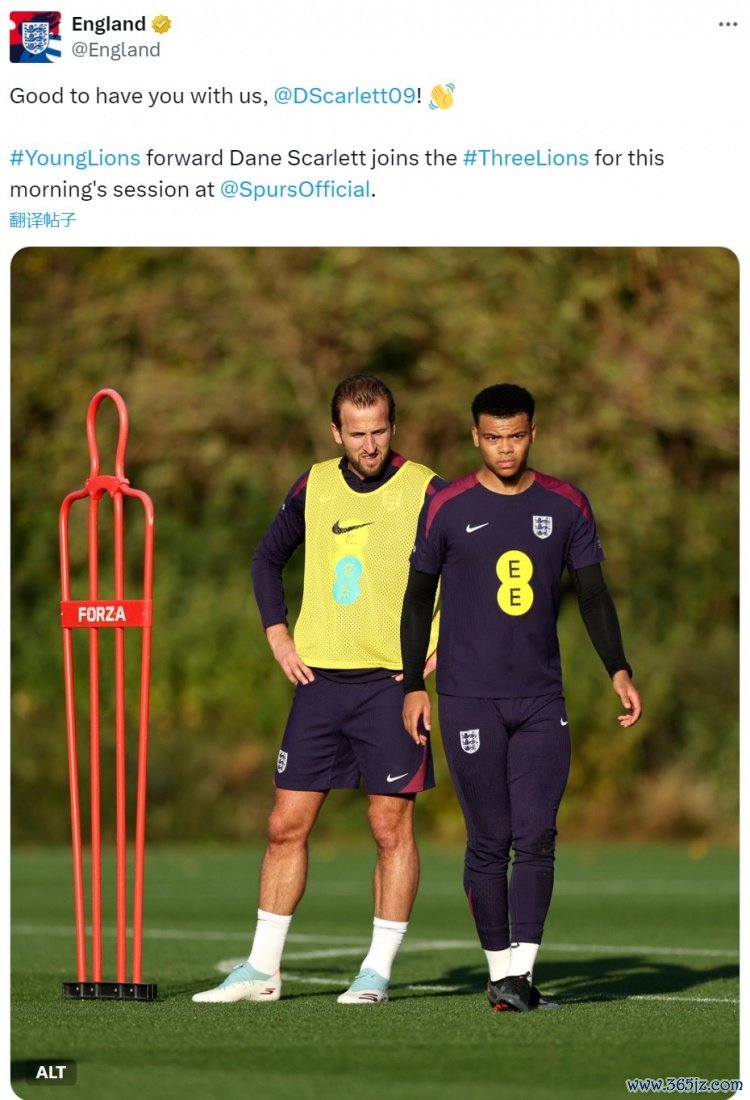The width and height of the screenshot is (750, 1100).
Task: Click the FORZA label on red mannequin
Action: click(102, 614)
